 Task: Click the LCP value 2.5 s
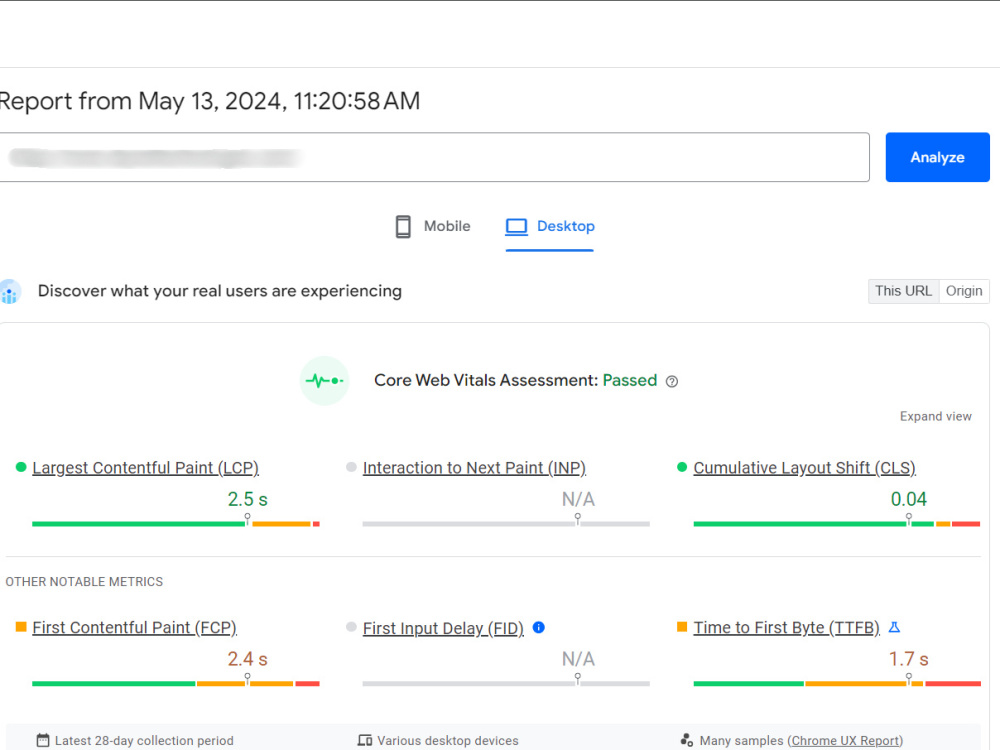click(x=247, y=499)
